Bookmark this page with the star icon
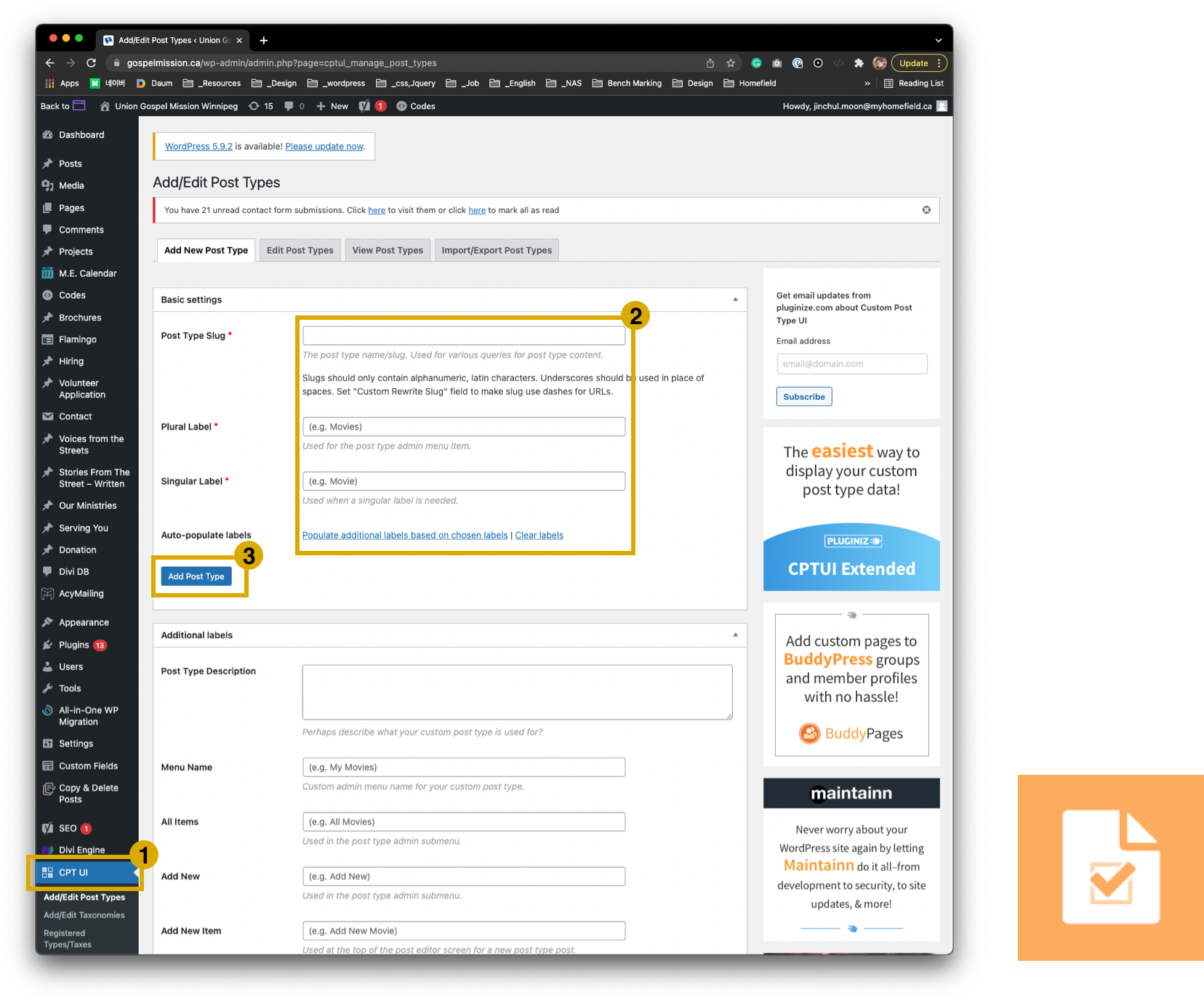Screen dimensions: 1204x1003 731,63
